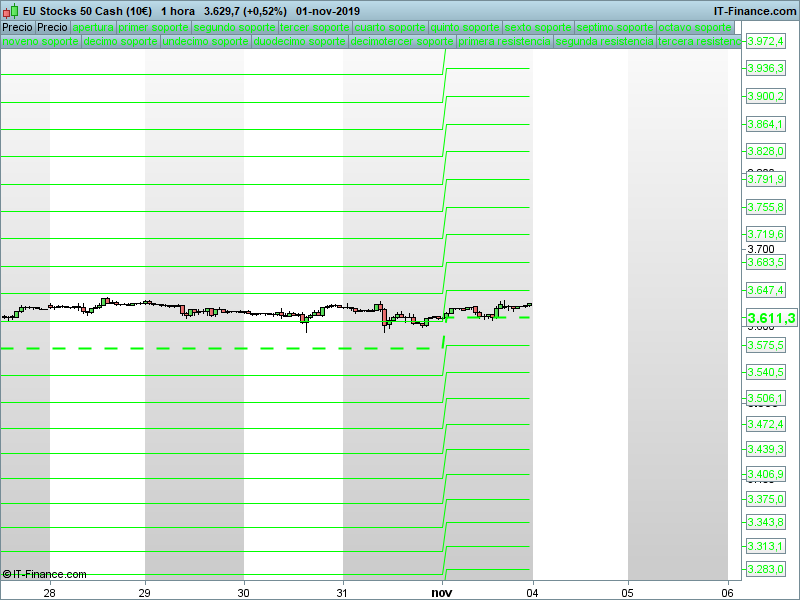Click the 3.506,1 price level label
The height and width of the screenshot is (600, 800).
[765, 398]
